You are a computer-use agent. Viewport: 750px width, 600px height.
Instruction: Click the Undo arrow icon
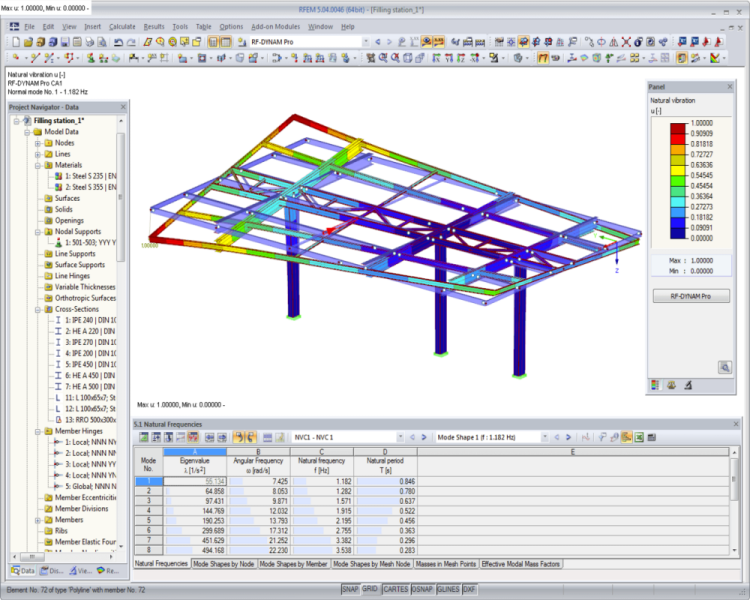click(118, 42)
